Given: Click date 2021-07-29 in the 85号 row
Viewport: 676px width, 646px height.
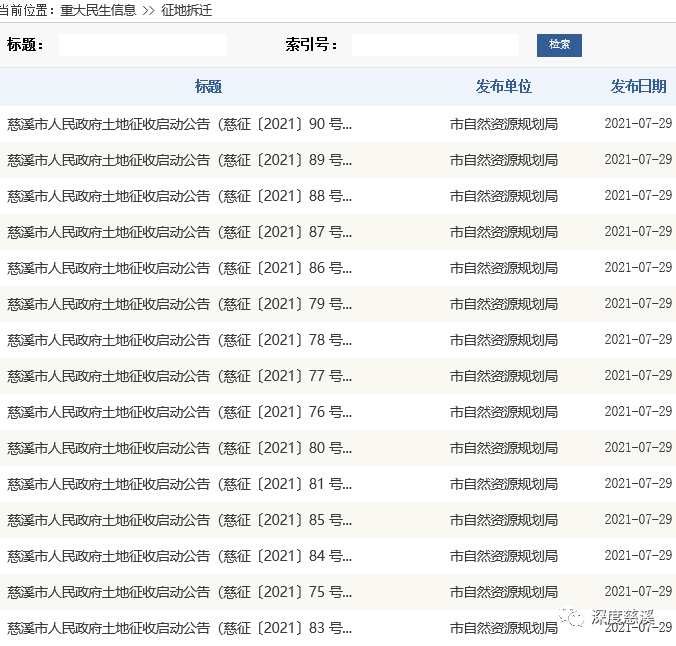Looking at the screenshot, I should coord(638,520).
